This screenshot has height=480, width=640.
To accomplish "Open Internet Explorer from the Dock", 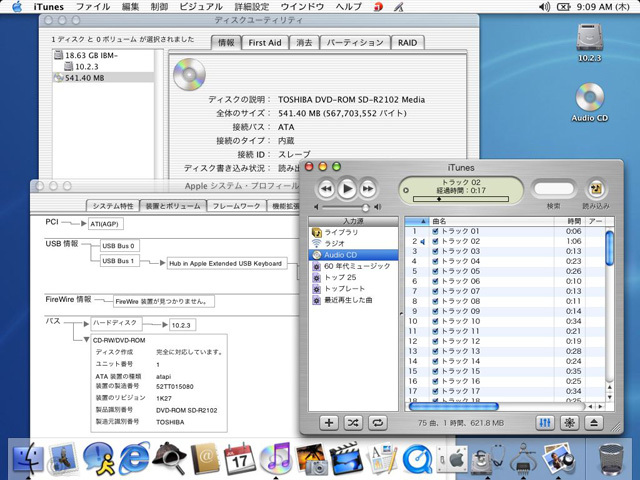I will click(134, 458).
